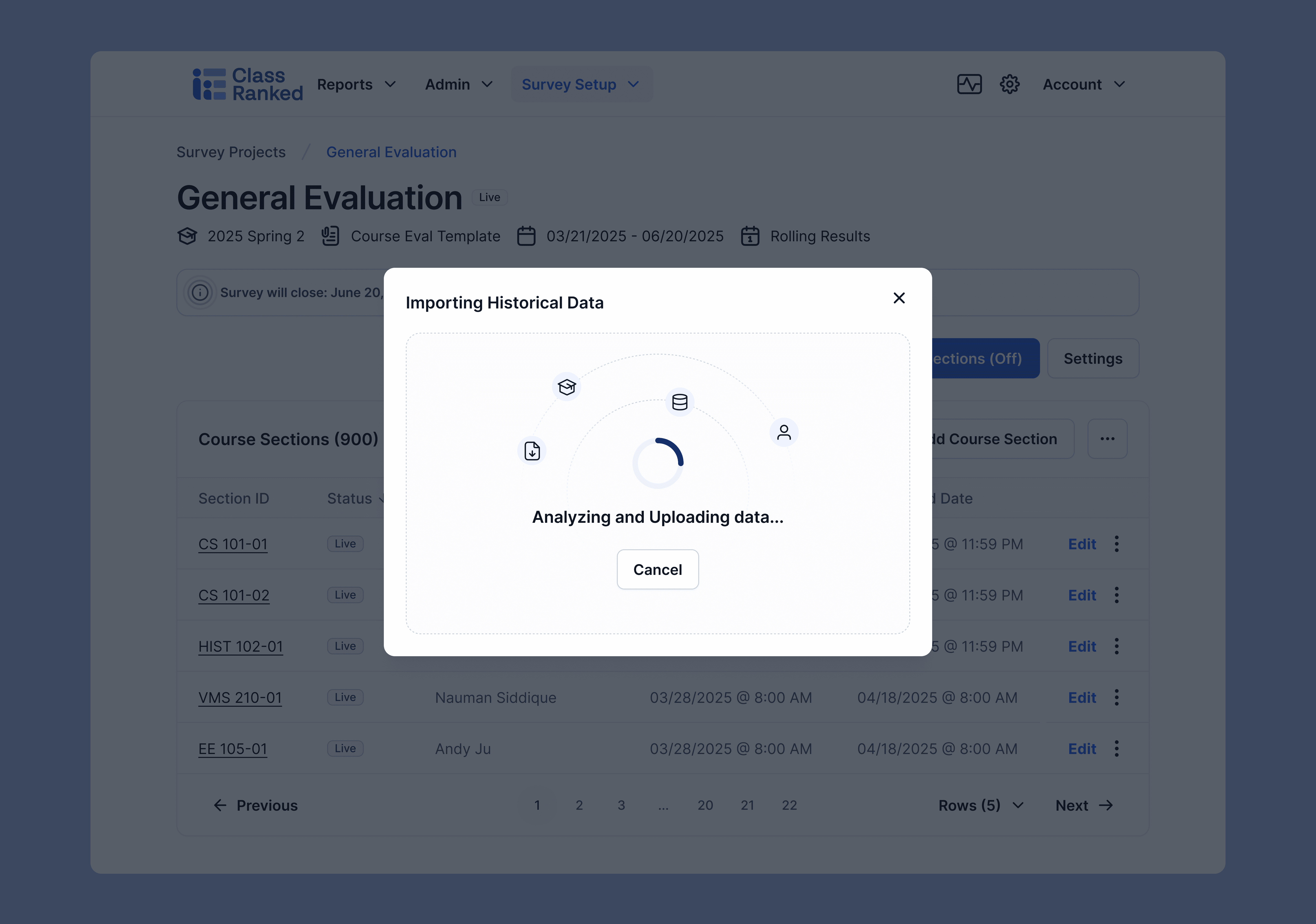1316x924 pixels.
Task: Close the Importing Historical Data dialog
Action: click(x=899, y=298)
